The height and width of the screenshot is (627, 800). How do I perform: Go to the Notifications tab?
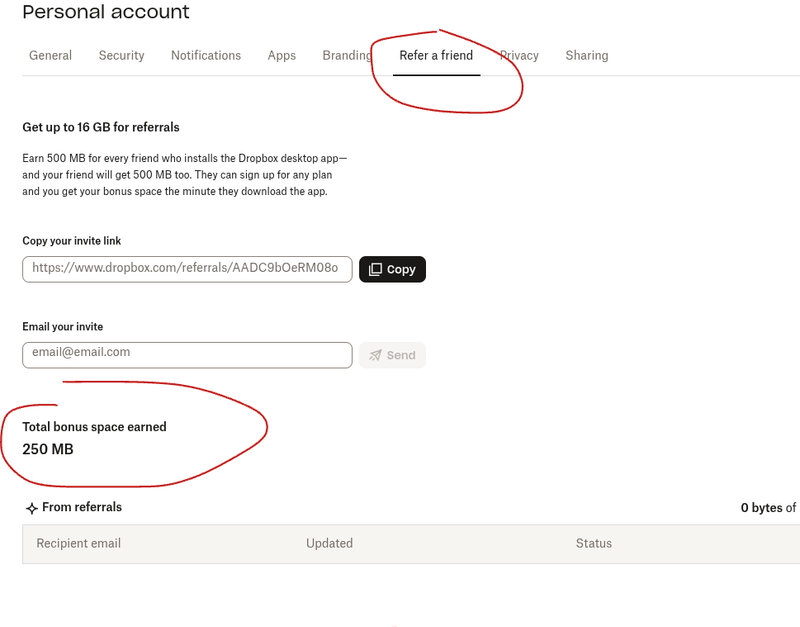tap(206, 56)
